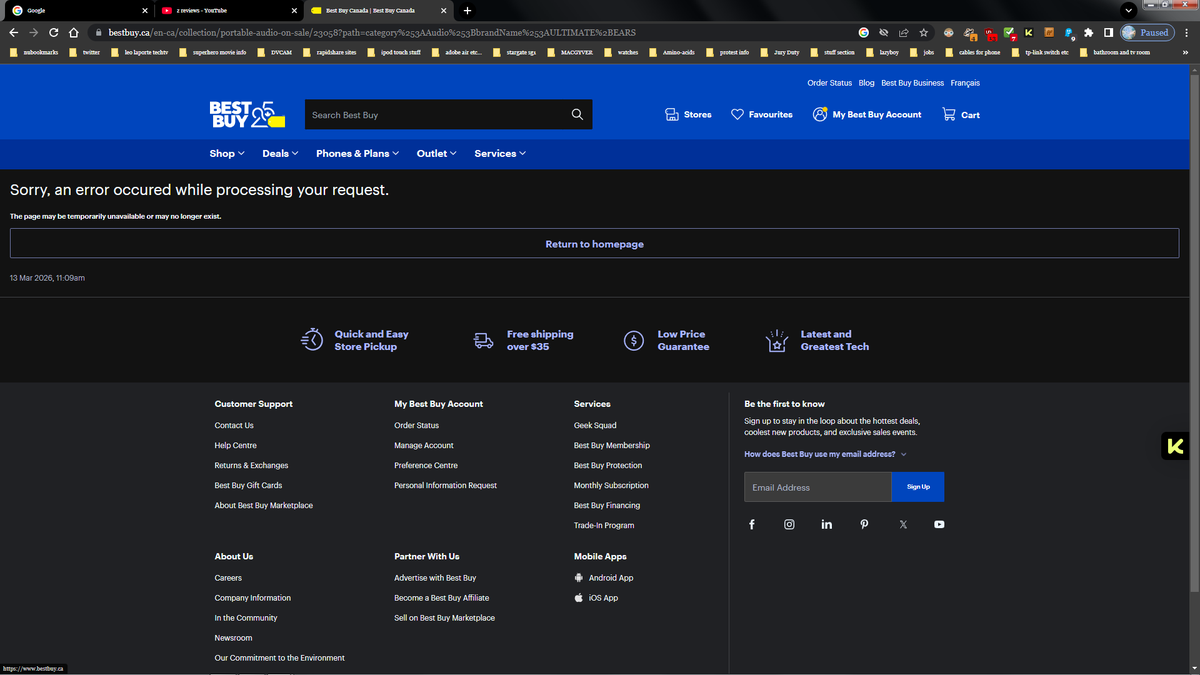
Task: Open My Best Buy Account
Action: pyautogui.click(x=867, y=114)
